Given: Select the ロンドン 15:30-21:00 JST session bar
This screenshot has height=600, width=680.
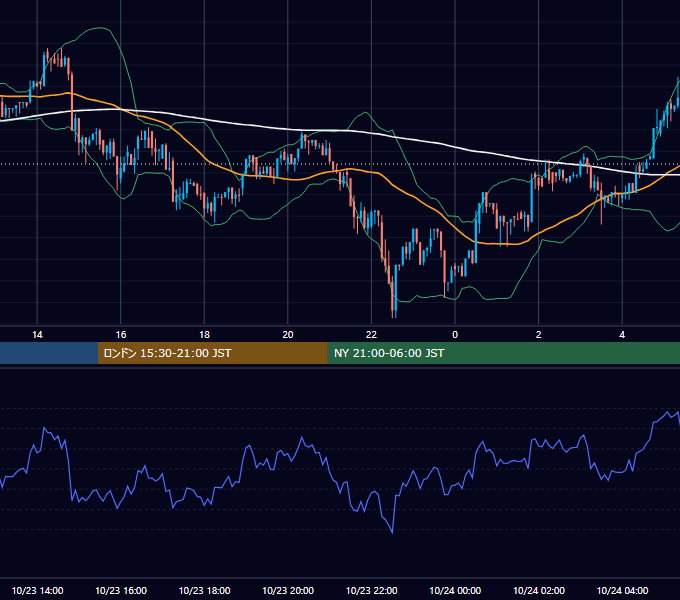Looking at the screenshot, I should (x=212, y=353).
